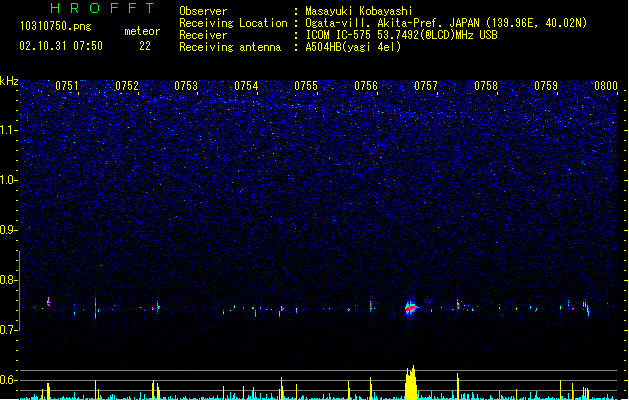Click the 0754 time marker
Image resolution: width=629 pixels, height=400 pixels.
(x=246, y=86)
